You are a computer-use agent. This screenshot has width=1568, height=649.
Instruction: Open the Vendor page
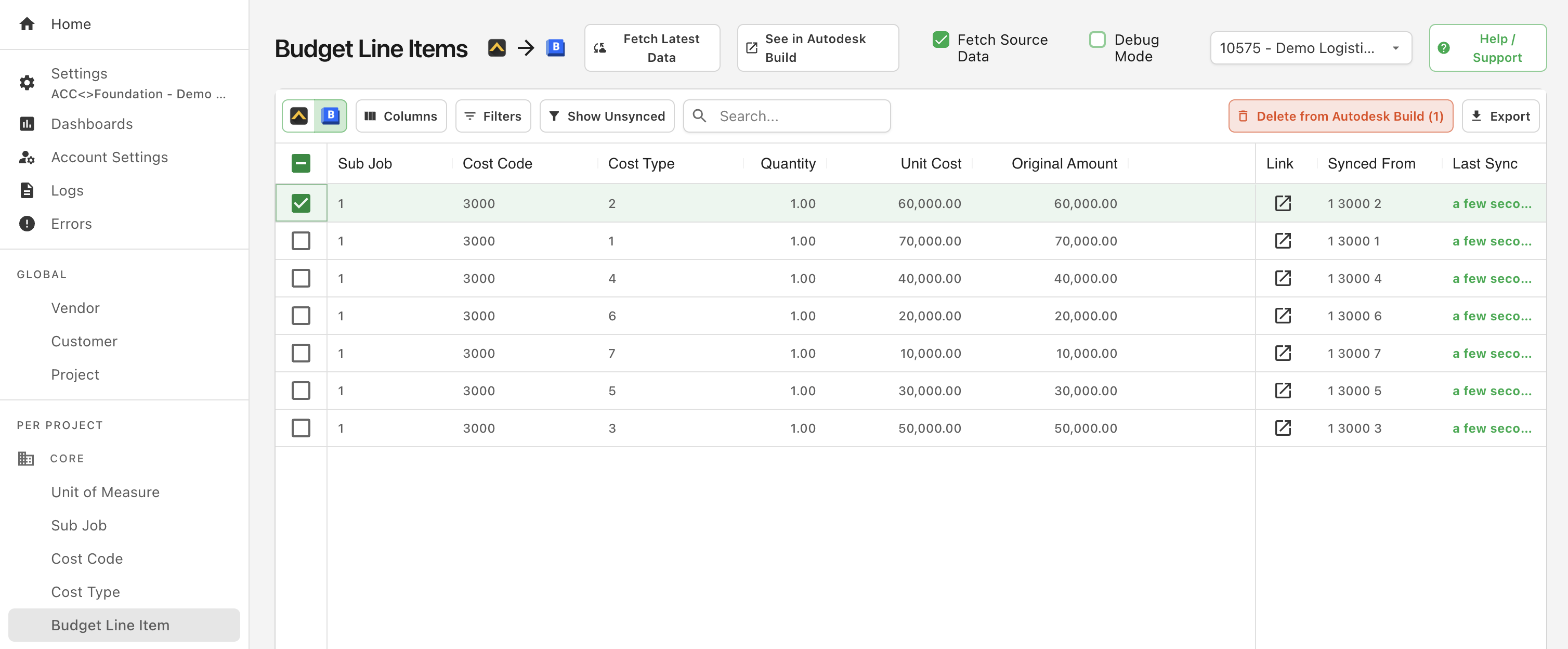[x=75, y=307]
